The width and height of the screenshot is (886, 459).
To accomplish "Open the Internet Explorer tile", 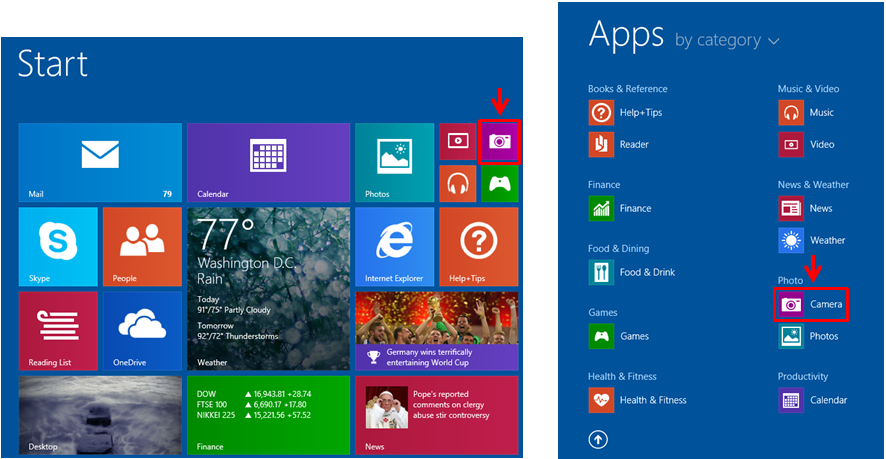I will pos(394,246).
